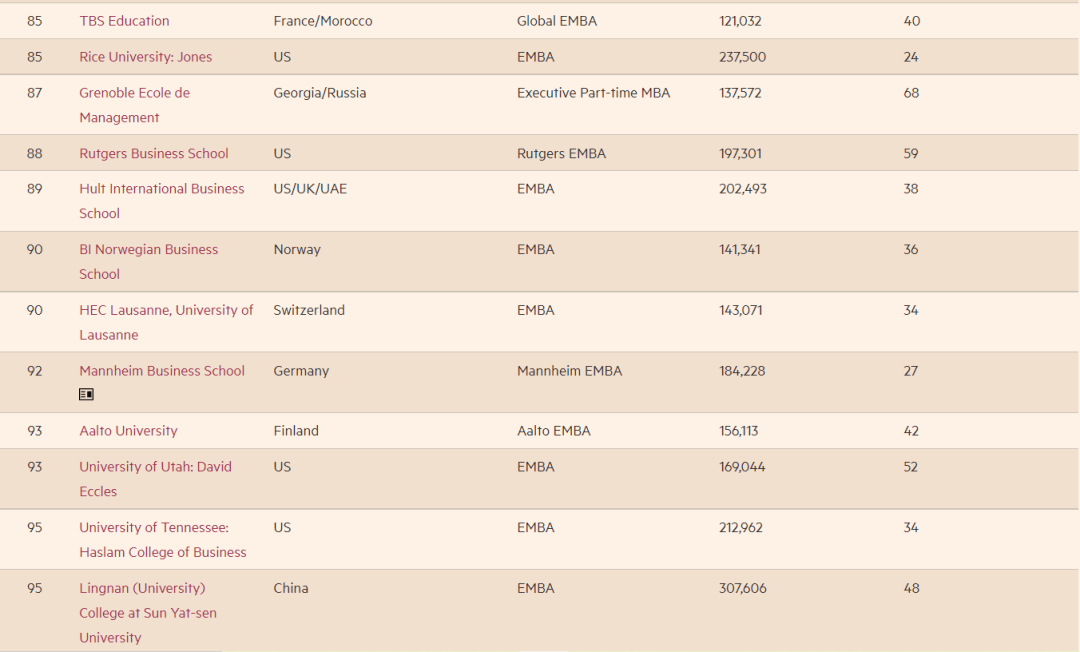Viewport: 1080px width, 652px height.
Task: Open BI Norwegian Business School link
Action: tap(148, 262)
